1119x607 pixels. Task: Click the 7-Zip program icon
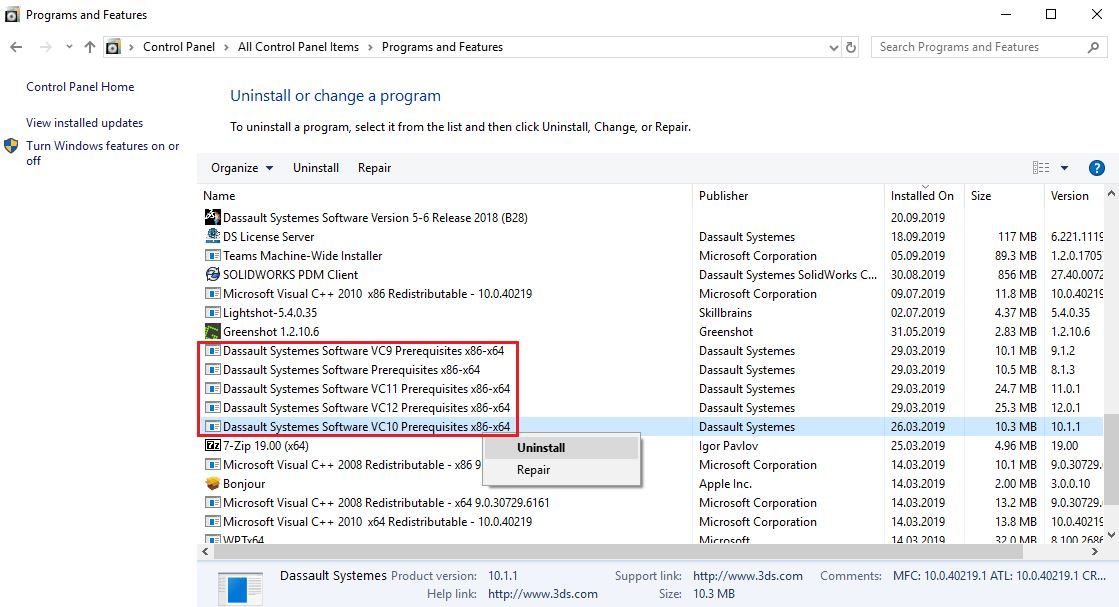pyautogui.click(x=212, y=446)
